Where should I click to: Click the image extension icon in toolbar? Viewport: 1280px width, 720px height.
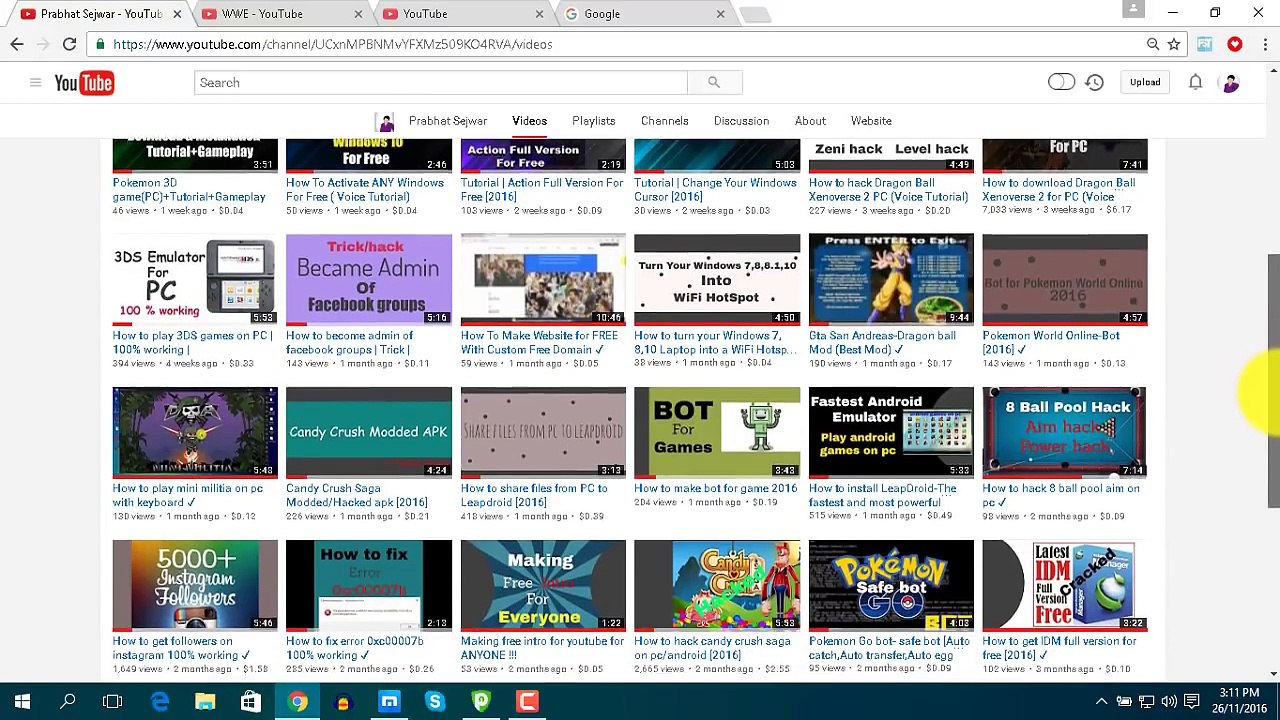point(1205,44)
